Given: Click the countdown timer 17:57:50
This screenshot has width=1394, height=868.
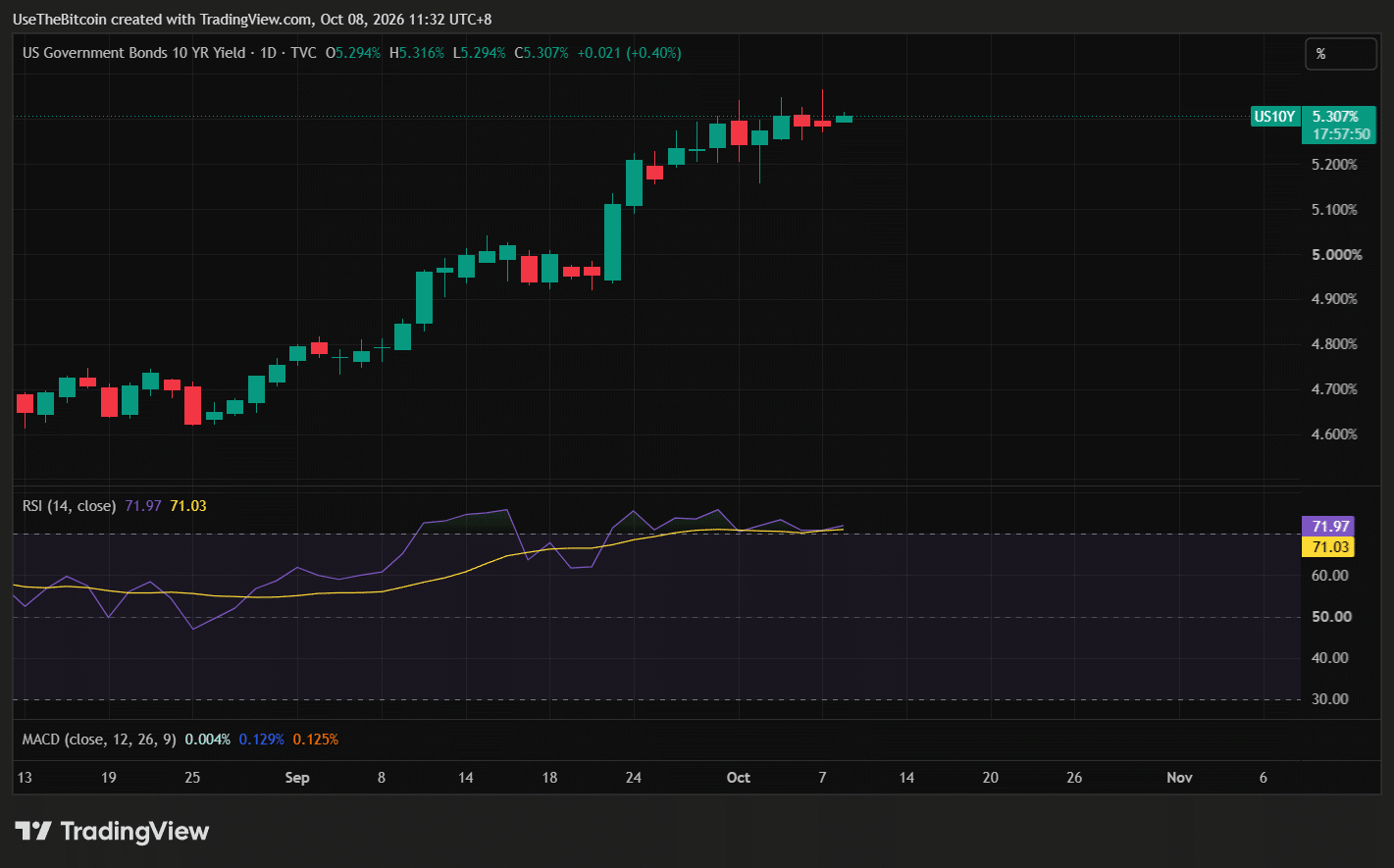Looking at the screenshot, I should (x=1341, y=134).
